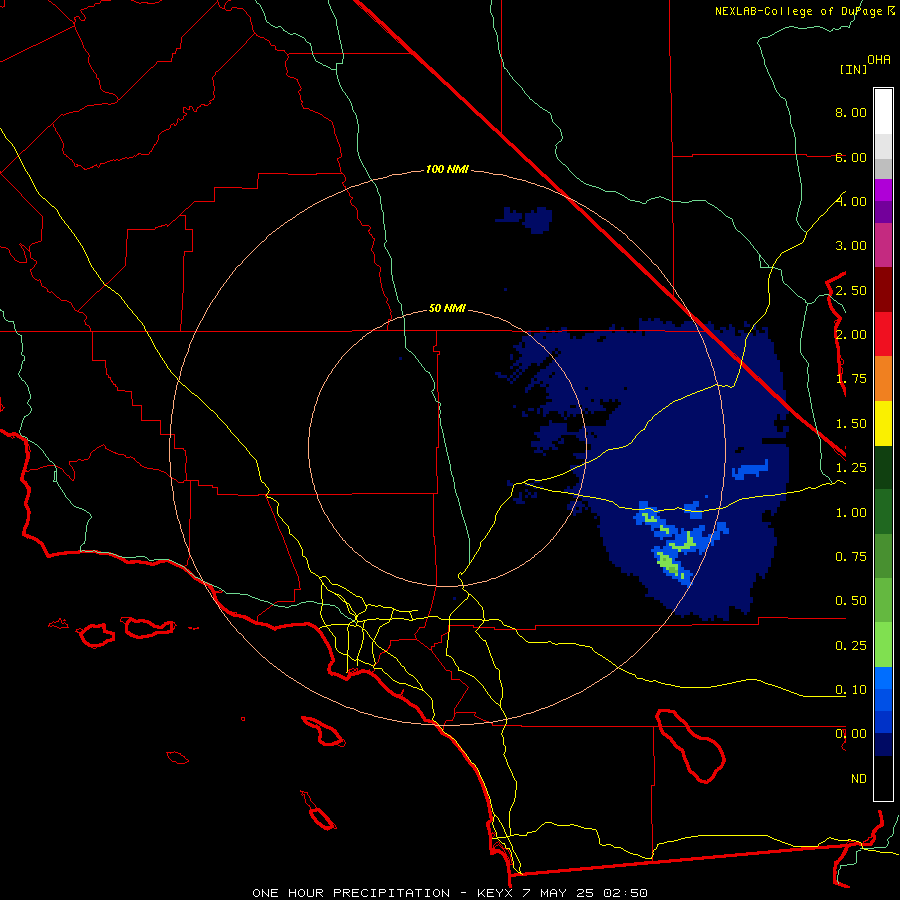Click the 1.50 scale value
Viewport: 900px width, 900px height.
pos(851,424)
